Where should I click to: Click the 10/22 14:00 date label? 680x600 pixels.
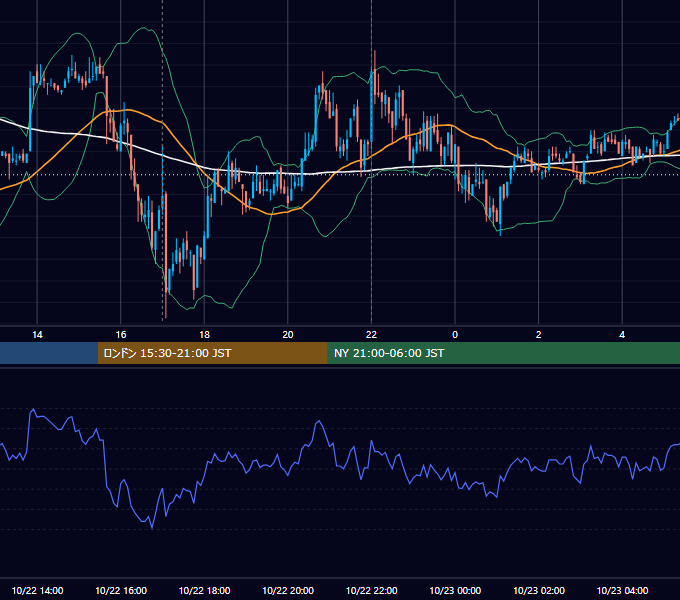37,590
